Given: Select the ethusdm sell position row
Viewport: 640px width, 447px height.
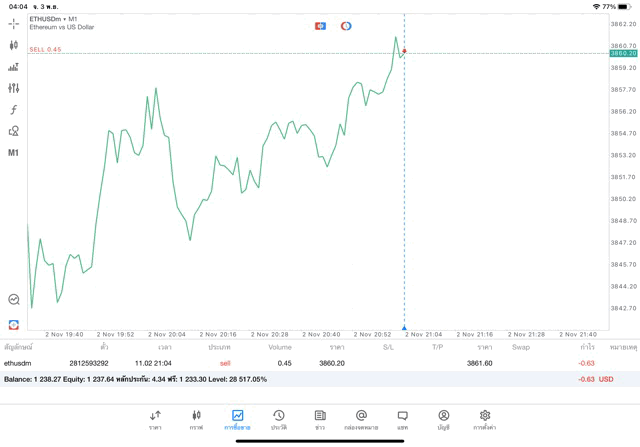Looking at the screenshot, I should pyautogui.click(x=300, y=363).
